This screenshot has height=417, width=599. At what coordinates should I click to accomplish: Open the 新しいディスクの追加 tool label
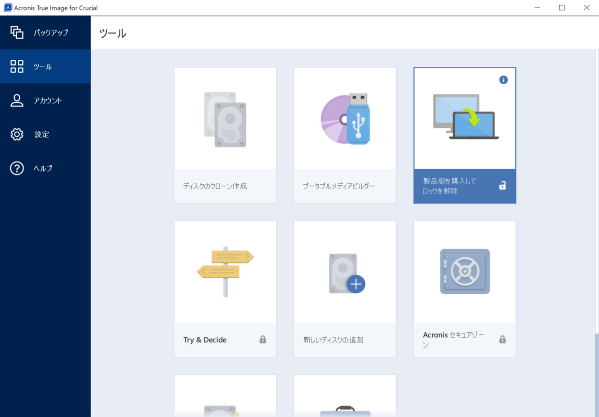(333, 339)
